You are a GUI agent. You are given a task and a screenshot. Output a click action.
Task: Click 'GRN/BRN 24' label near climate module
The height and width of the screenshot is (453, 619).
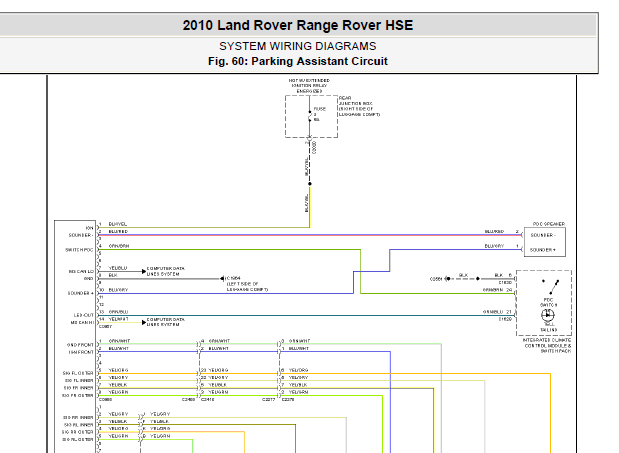click(497, 290)
